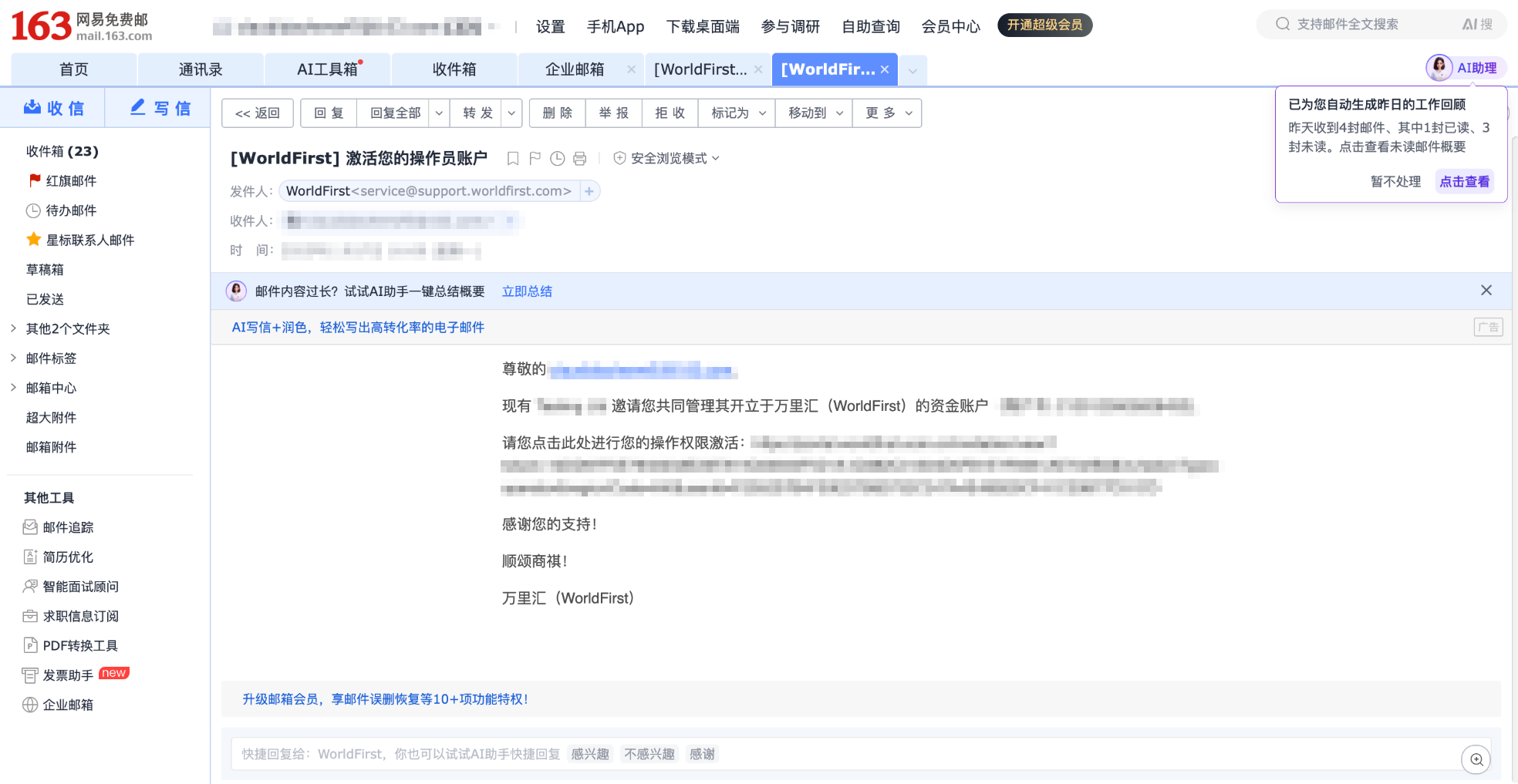Print this email using the printer icon
The width and height of the screenshot is (1518, 784).
pyautogui.click(x=580, y=158)
